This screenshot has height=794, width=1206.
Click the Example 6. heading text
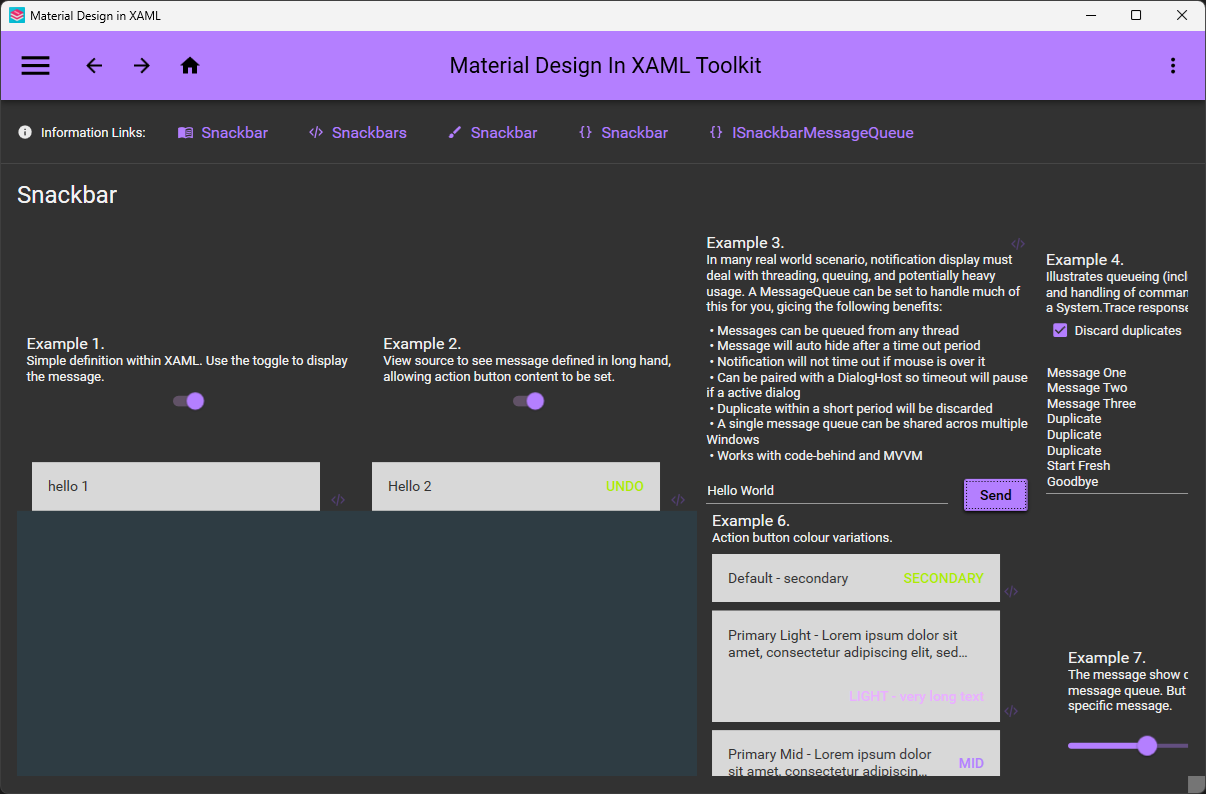pyautogui.click(x=751, y=521)
